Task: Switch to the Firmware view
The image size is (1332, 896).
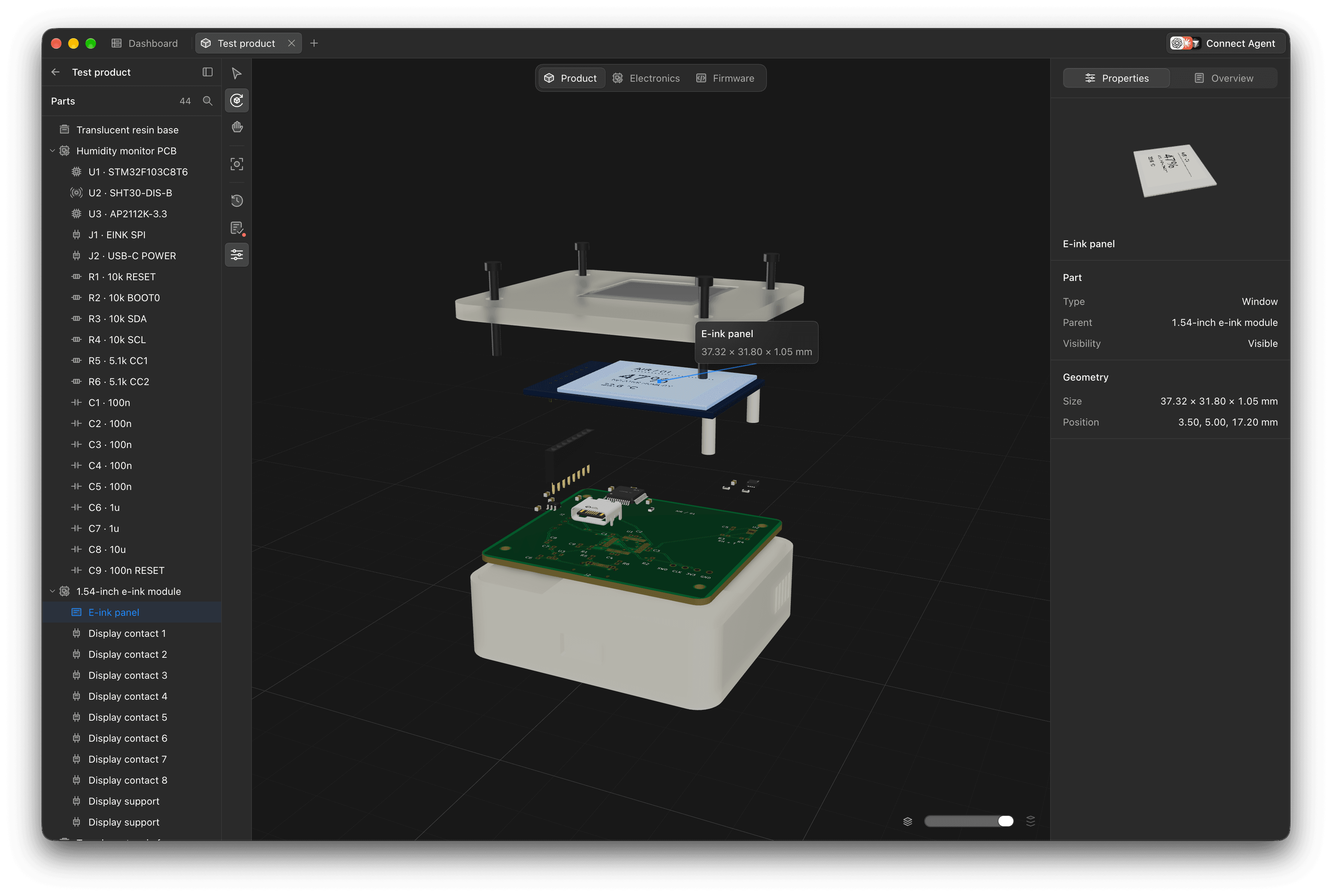Action: point(726,78)
